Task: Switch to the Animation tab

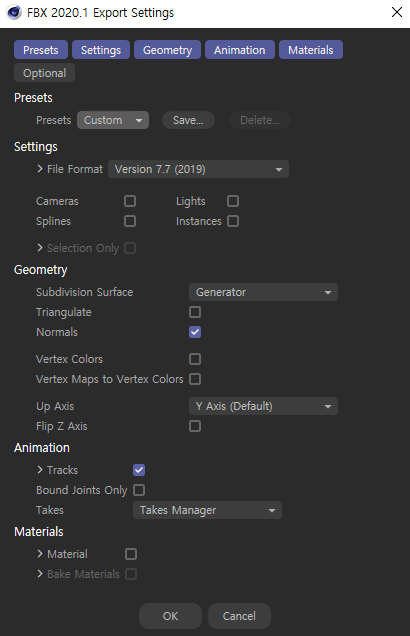Action: coord(240,50)
